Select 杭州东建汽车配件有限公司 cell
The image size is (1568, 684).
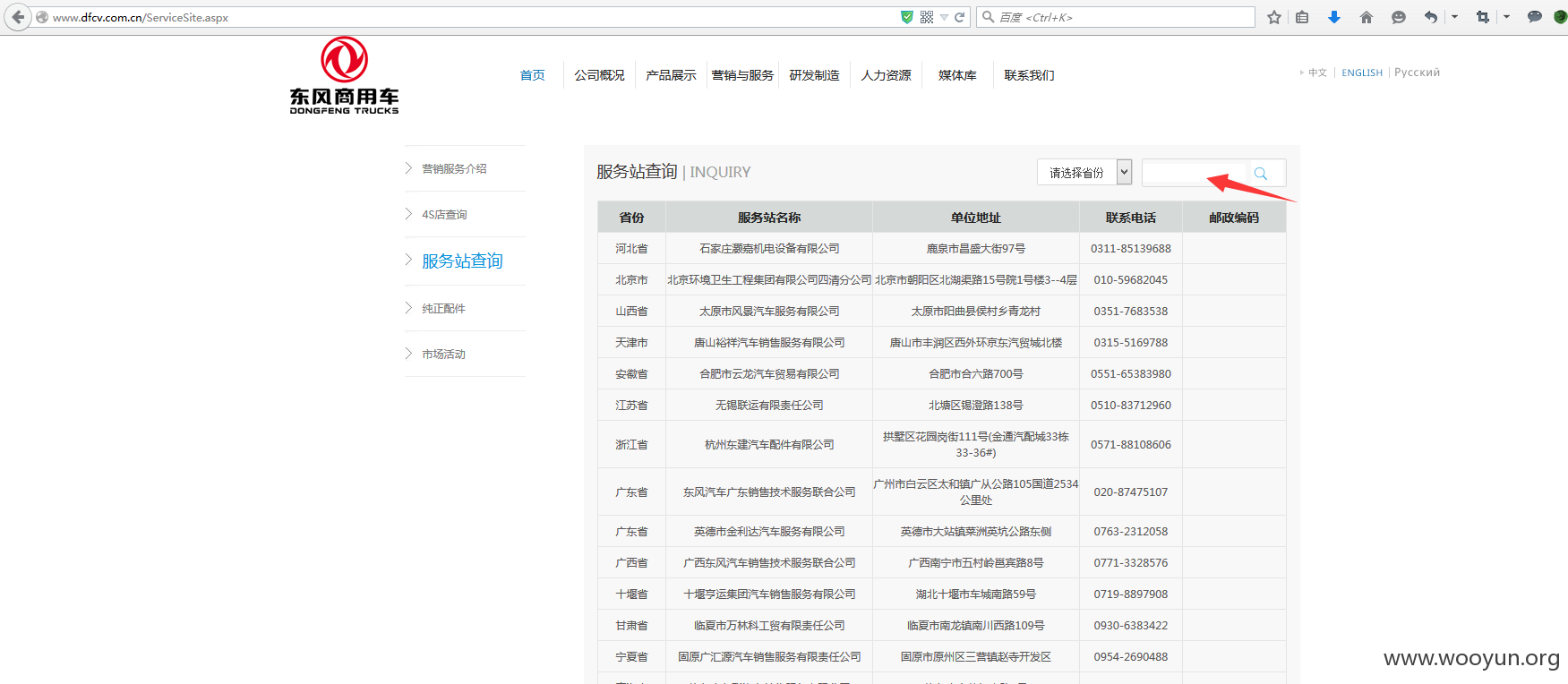(769, 445)
